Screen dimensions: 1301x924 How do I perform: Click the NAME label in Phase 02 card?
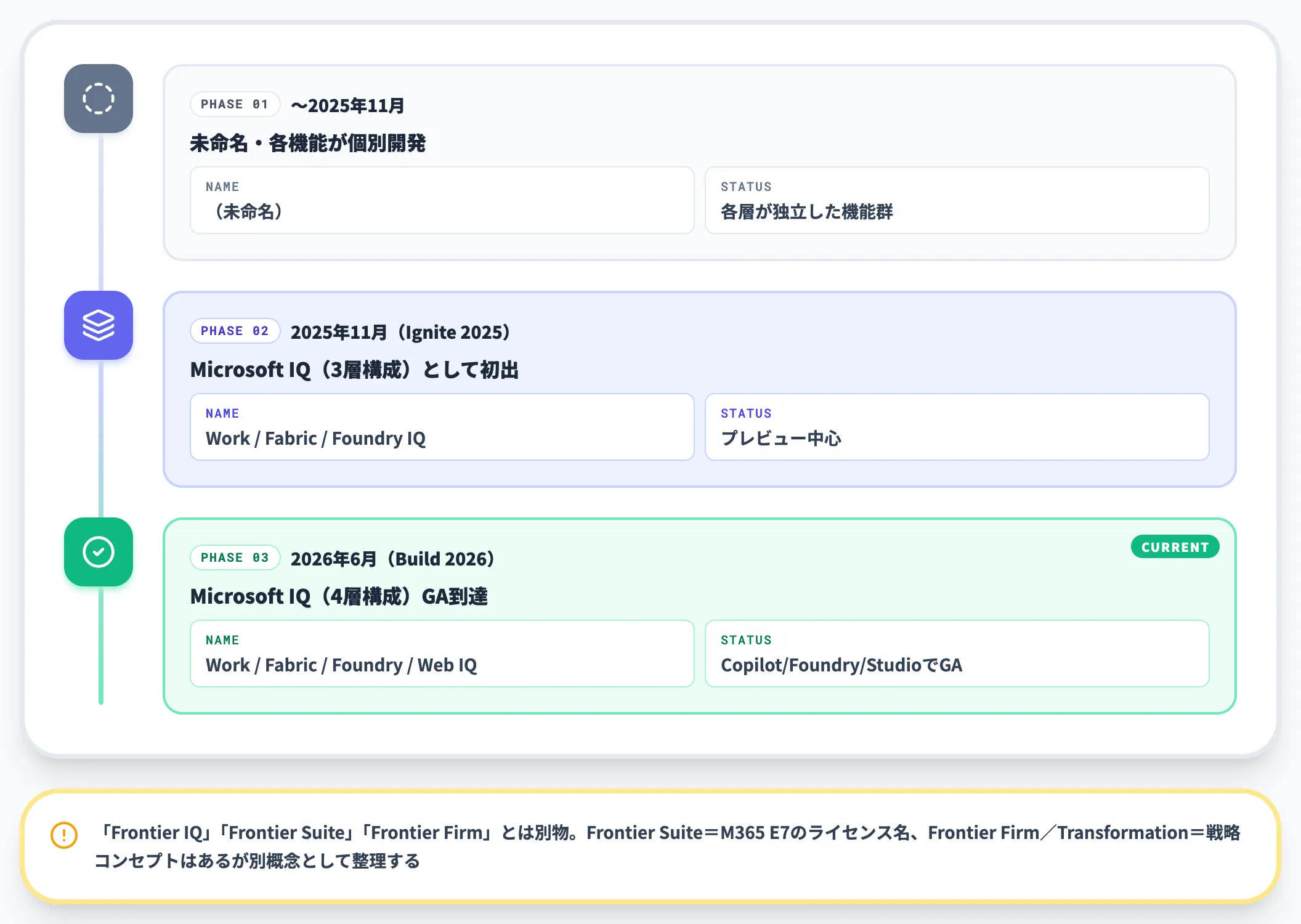click(222, 413)
